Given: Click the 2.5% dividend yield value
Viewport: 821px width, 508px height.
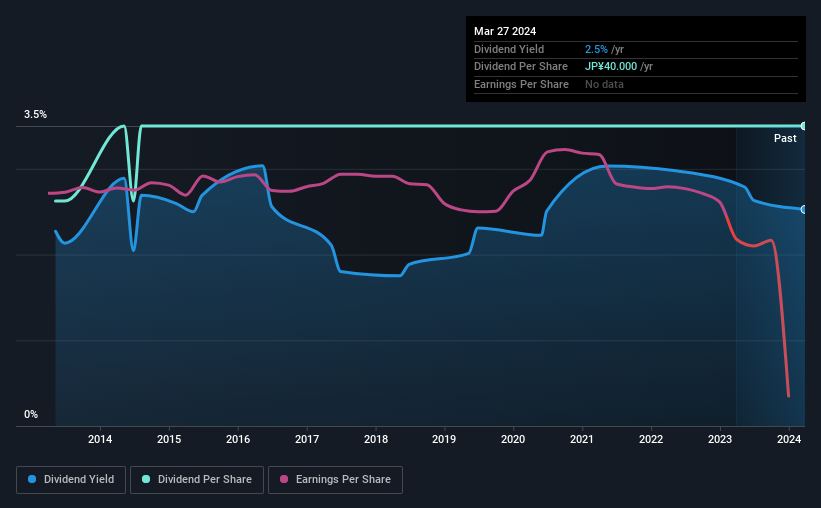Looking at the screenshot, I should point(596,49).
